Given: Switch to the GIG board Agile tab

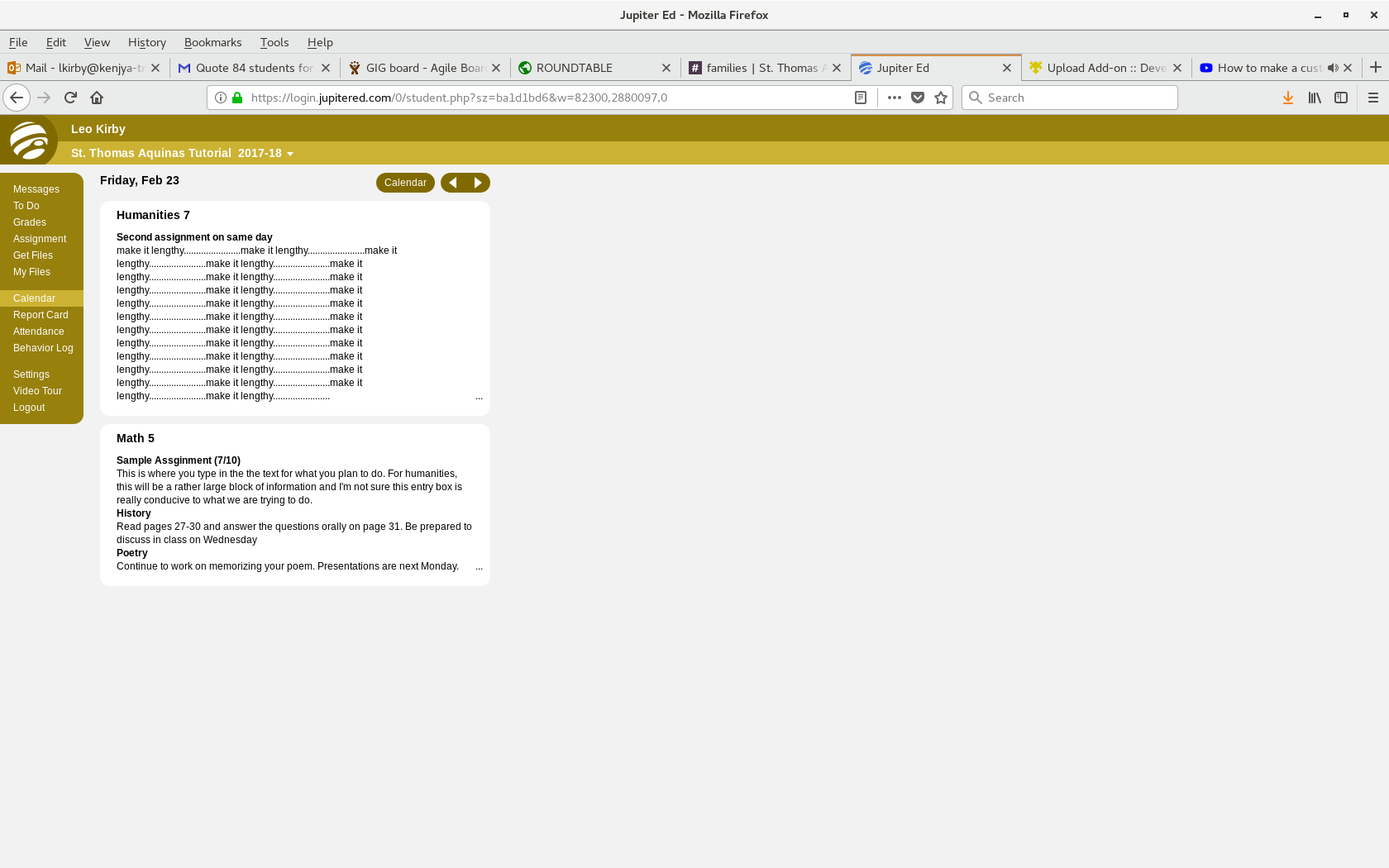Looking at the screenshot, I should (425, 68).
